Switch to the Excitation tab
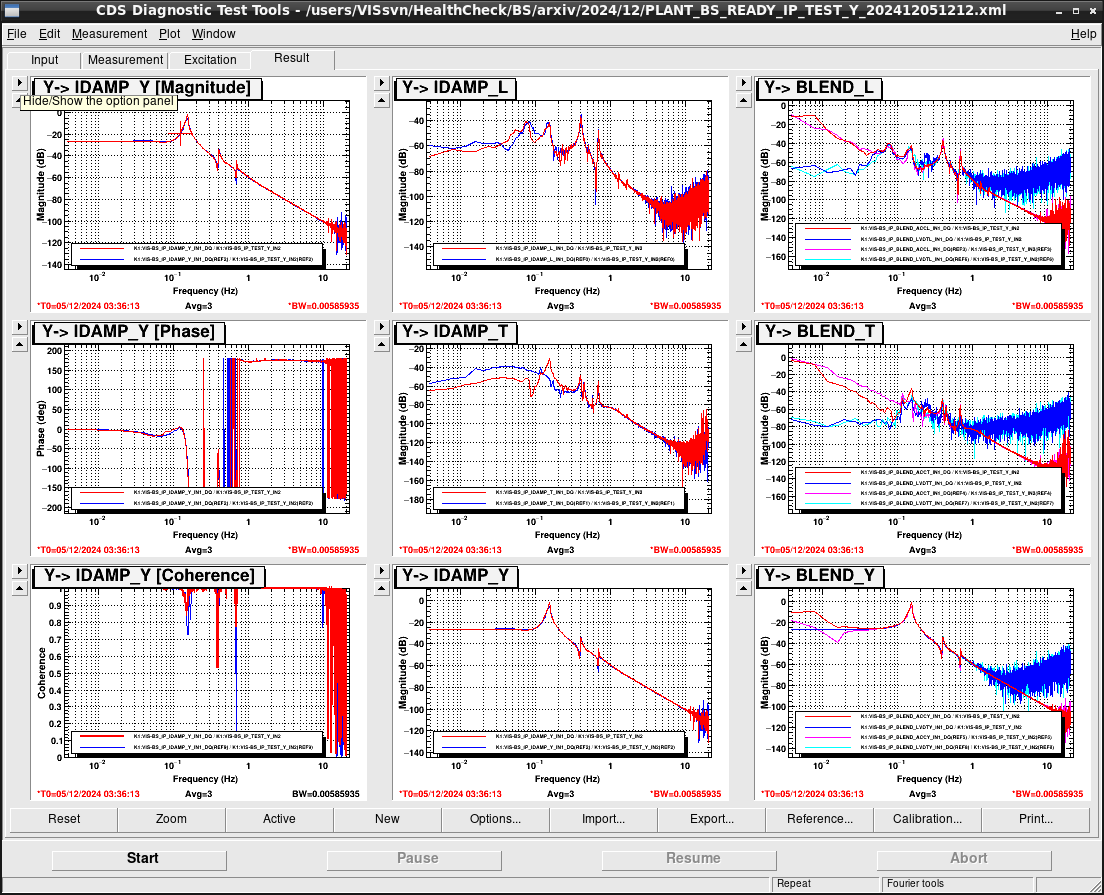1104x895 pixels. pyautogui.click(x=210, y=60)
